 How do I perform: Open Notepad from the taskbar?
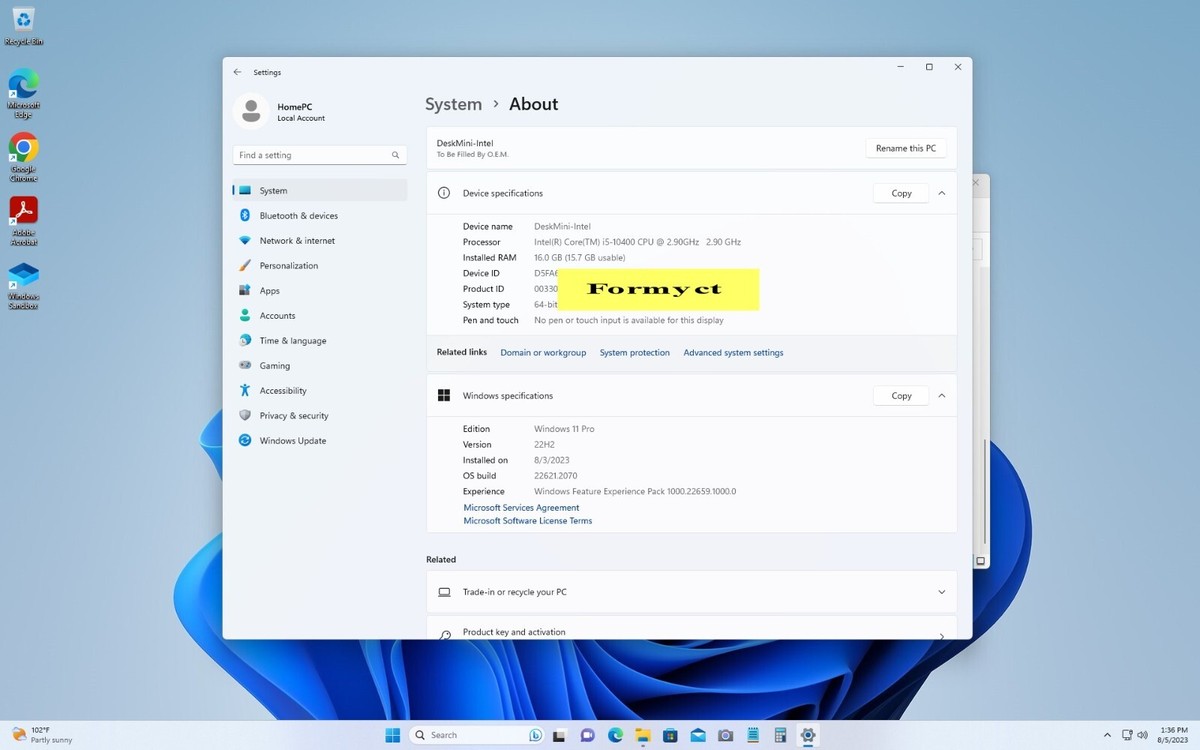coord(754,735)
